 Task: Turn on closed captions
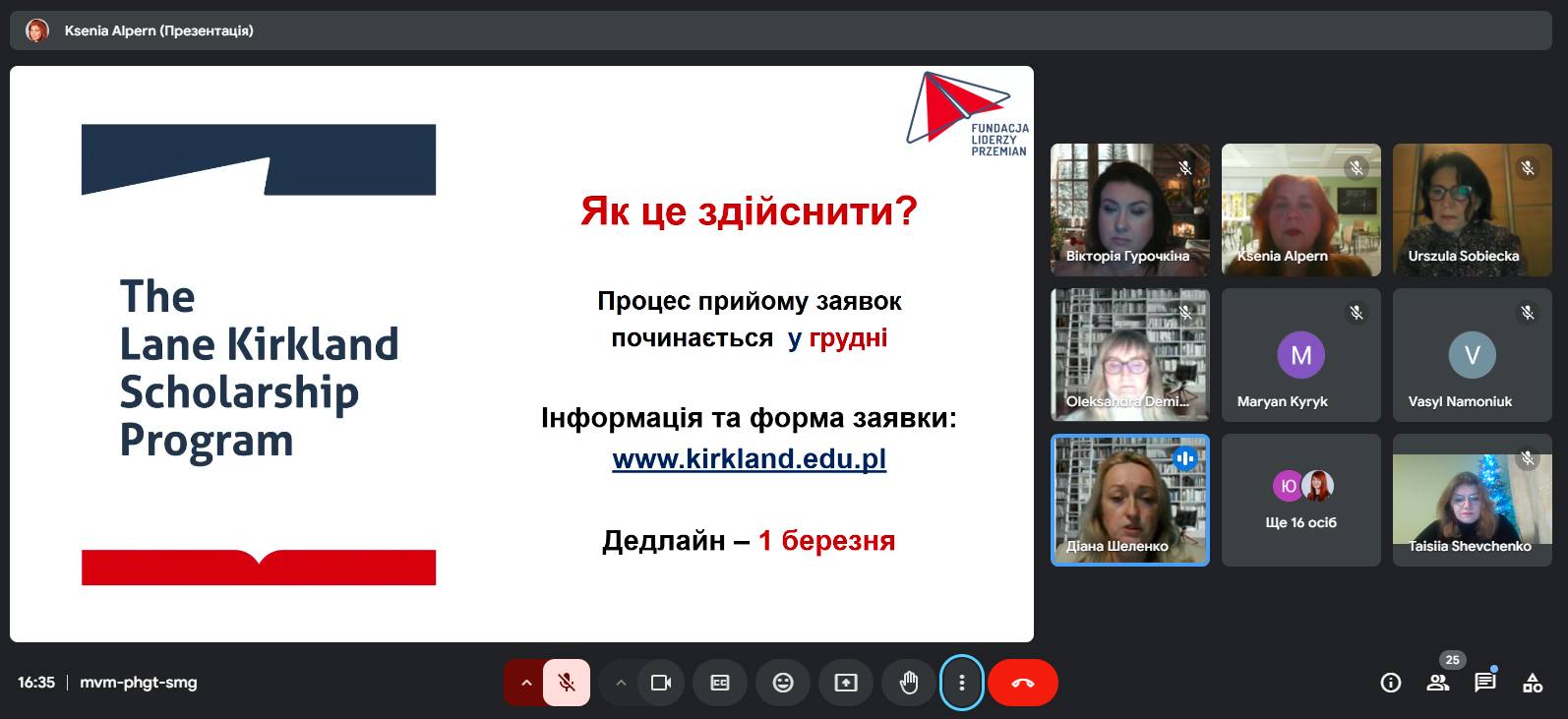pyautogui.click(x=720, y=683)
